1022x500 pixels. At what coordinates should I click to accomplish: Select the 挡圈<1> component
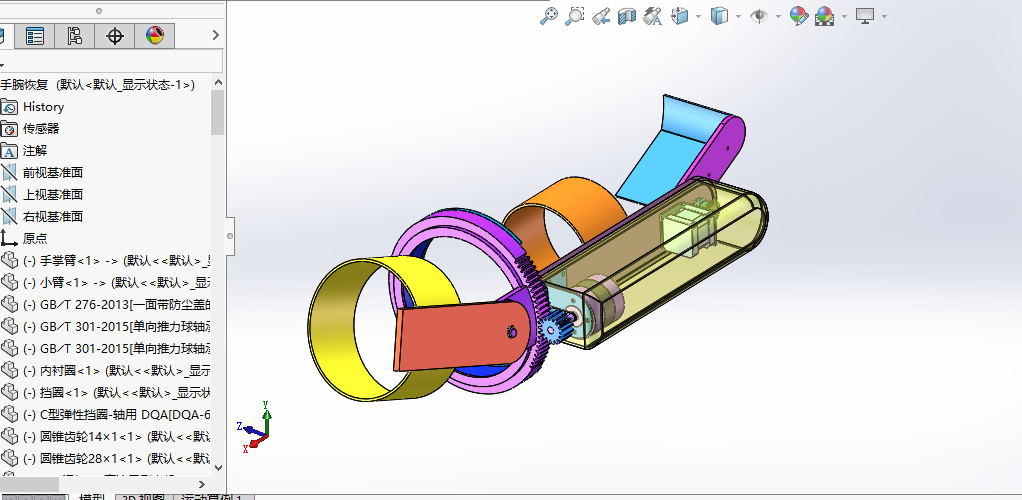tap(117, 392)
